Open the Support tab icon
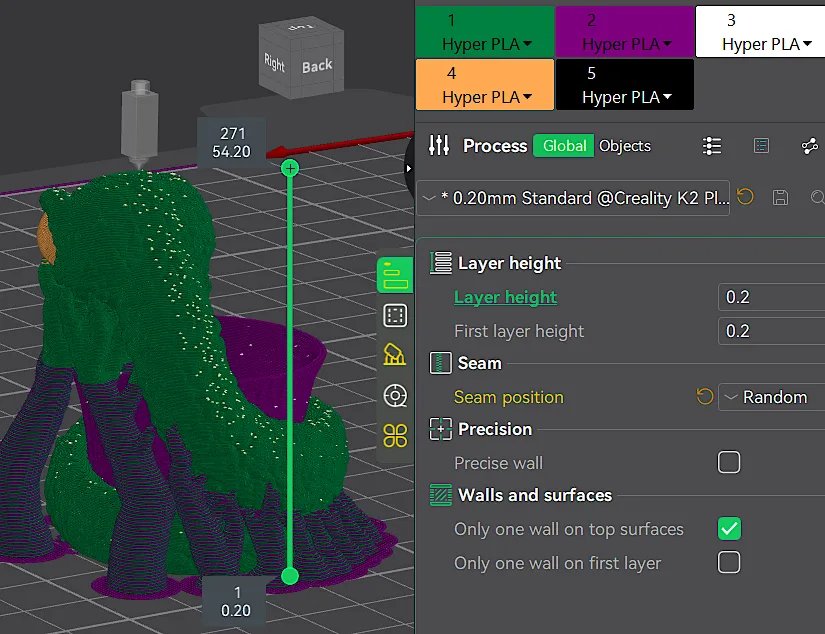Screen dimensions: 825x634 click(x=395, y=355)
